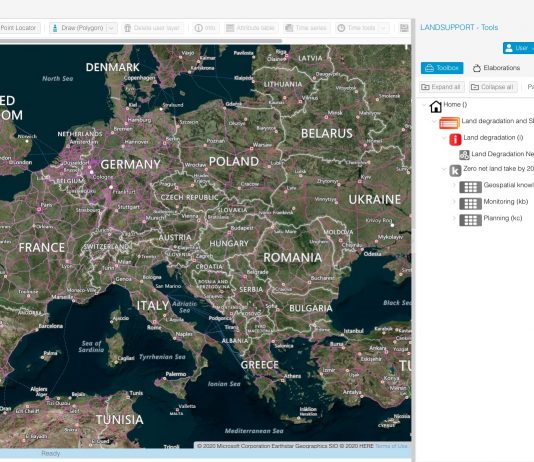Image resolution: width=534 pixels, height=462 pixels.
Task: Open the Time tools dropdown arrow
Action: point(384,28)
